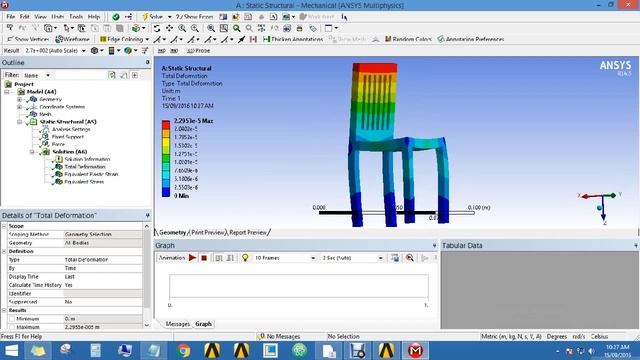Click the yellow lightbulb animation icon
Viewport: 640px width, 360px height.
click(245, 258)
